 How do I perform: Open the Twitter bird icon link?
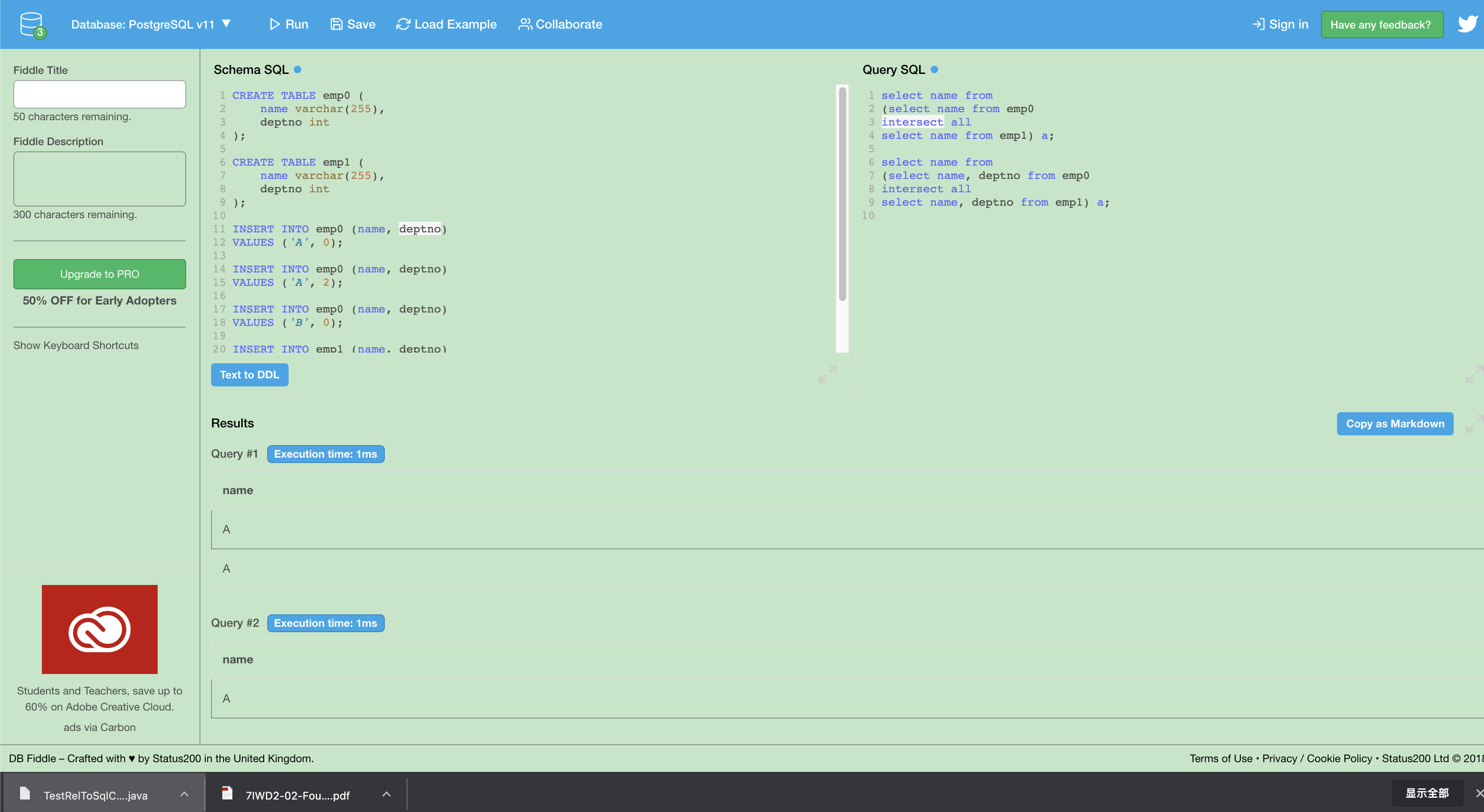point(1467,24)
